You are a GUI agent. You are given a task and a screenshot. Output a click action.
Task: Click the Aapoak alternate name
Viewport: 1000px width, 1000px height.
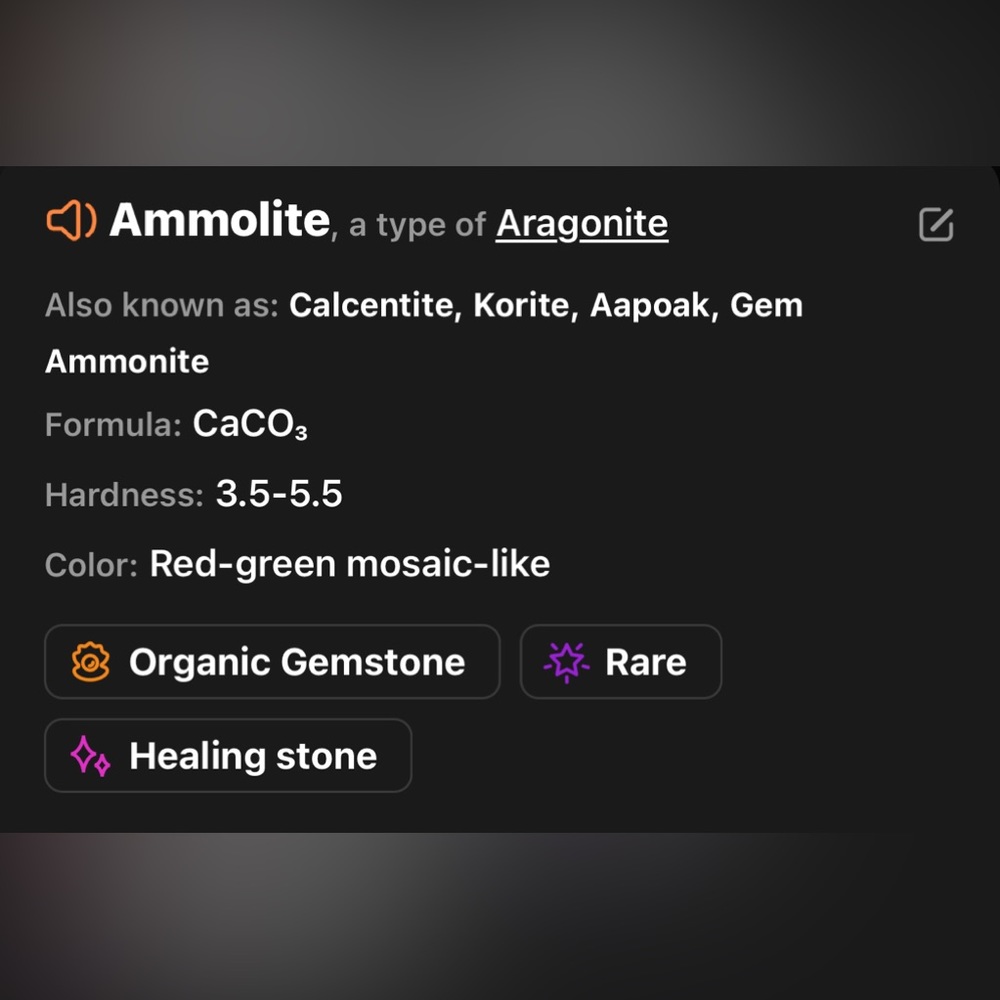[649, 305]
